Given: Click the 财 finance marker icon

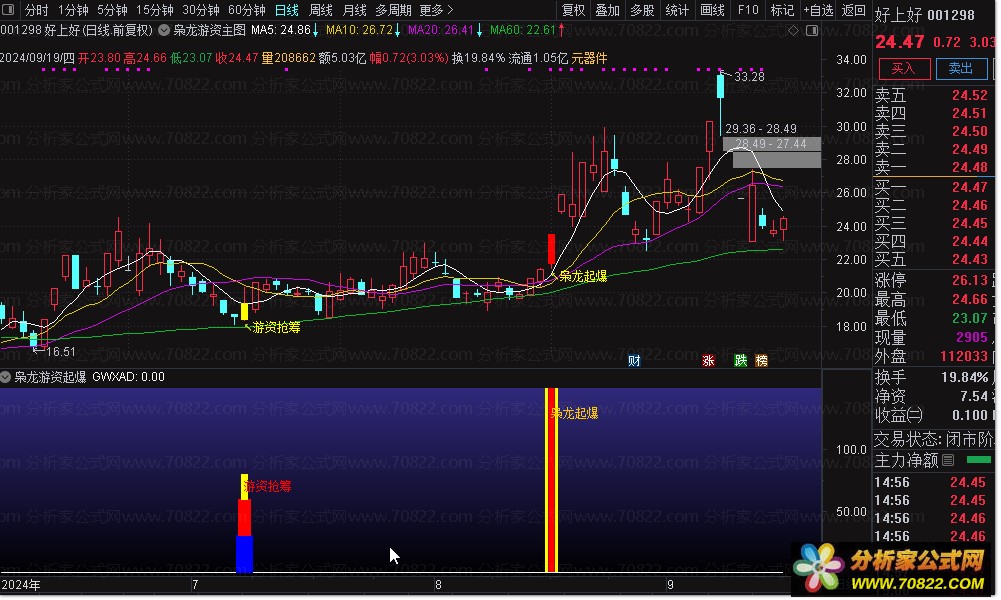Looking at the screenshot, I should (634, 361).
